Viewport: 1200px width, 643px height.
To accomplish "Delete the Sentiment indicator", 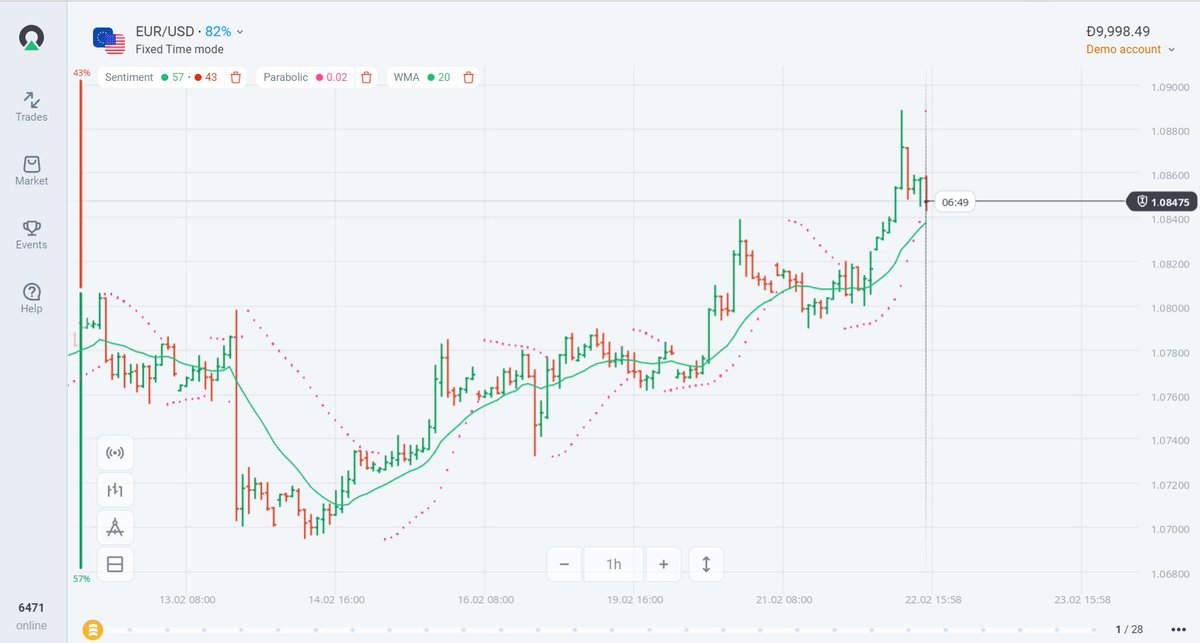I will [x=236, y=77].
